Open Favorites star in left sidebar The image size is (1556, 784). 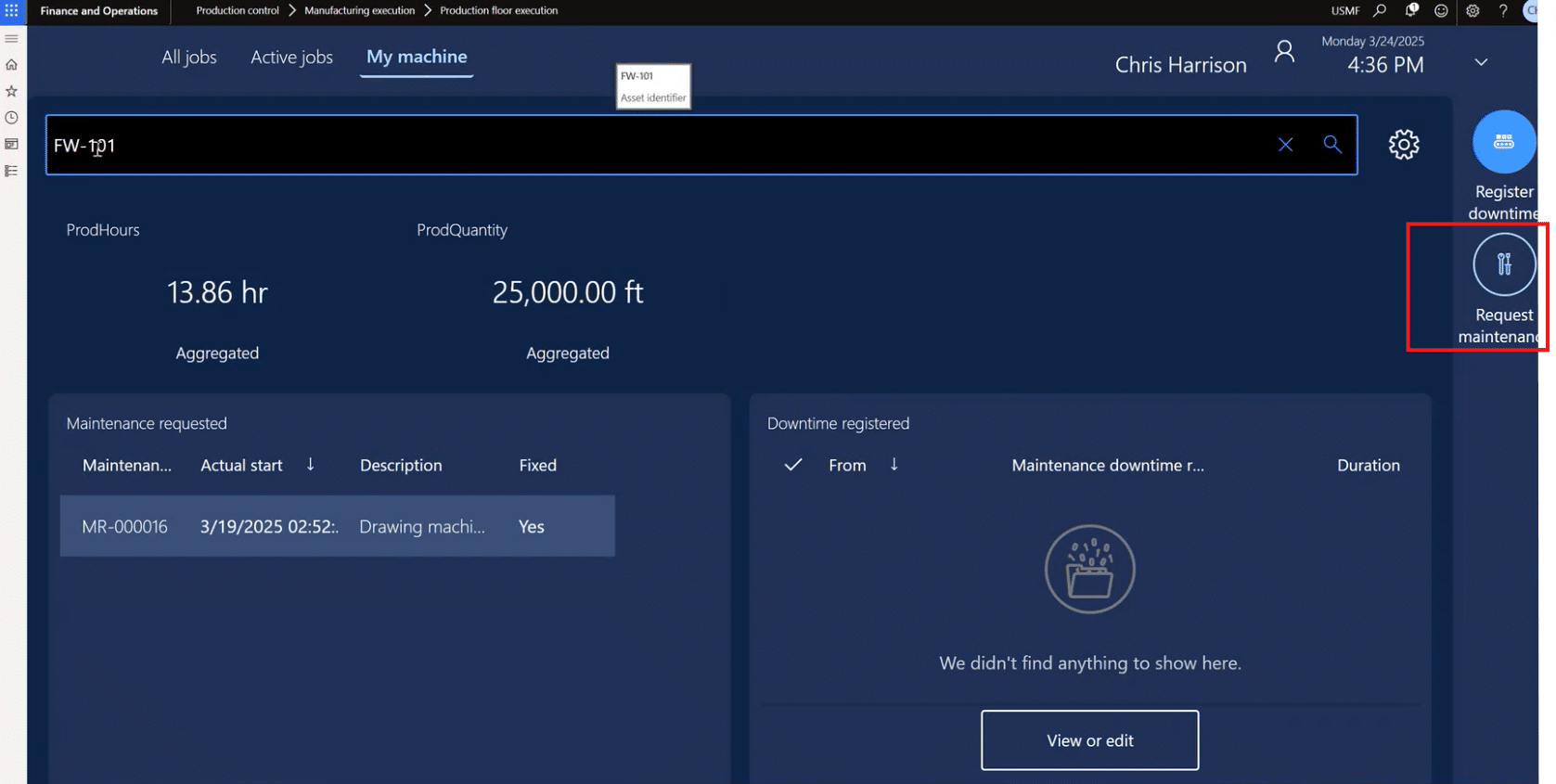12,91
